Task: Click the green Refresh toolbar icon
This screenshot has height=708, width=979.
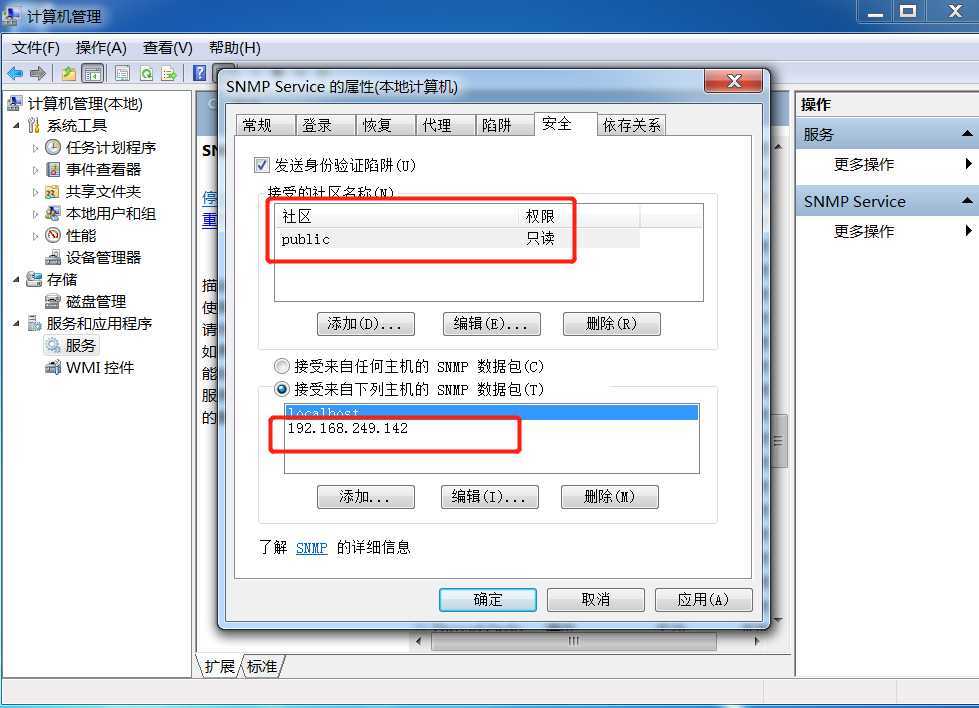Action: tap(146, 73)
